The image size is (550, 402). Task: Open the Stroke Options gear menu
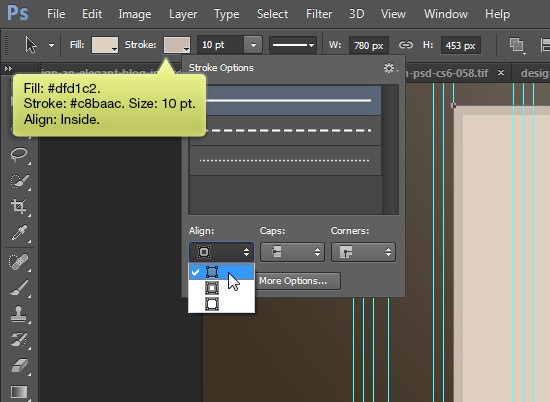(x=390, y=68)
